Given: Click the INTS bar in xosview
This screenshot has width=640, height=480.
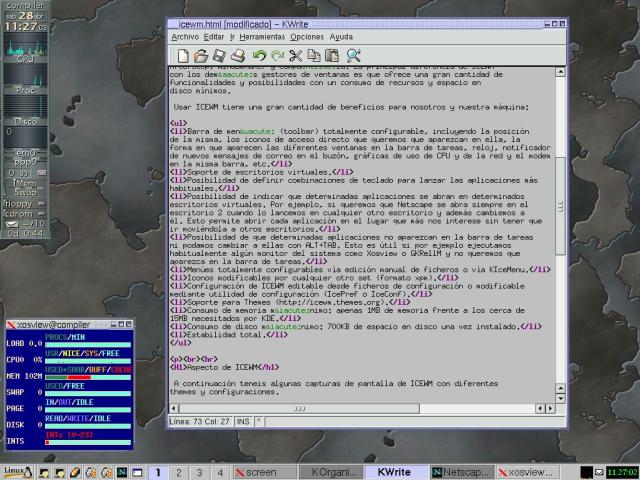Looking at the screenshot, I should [88, 442].
